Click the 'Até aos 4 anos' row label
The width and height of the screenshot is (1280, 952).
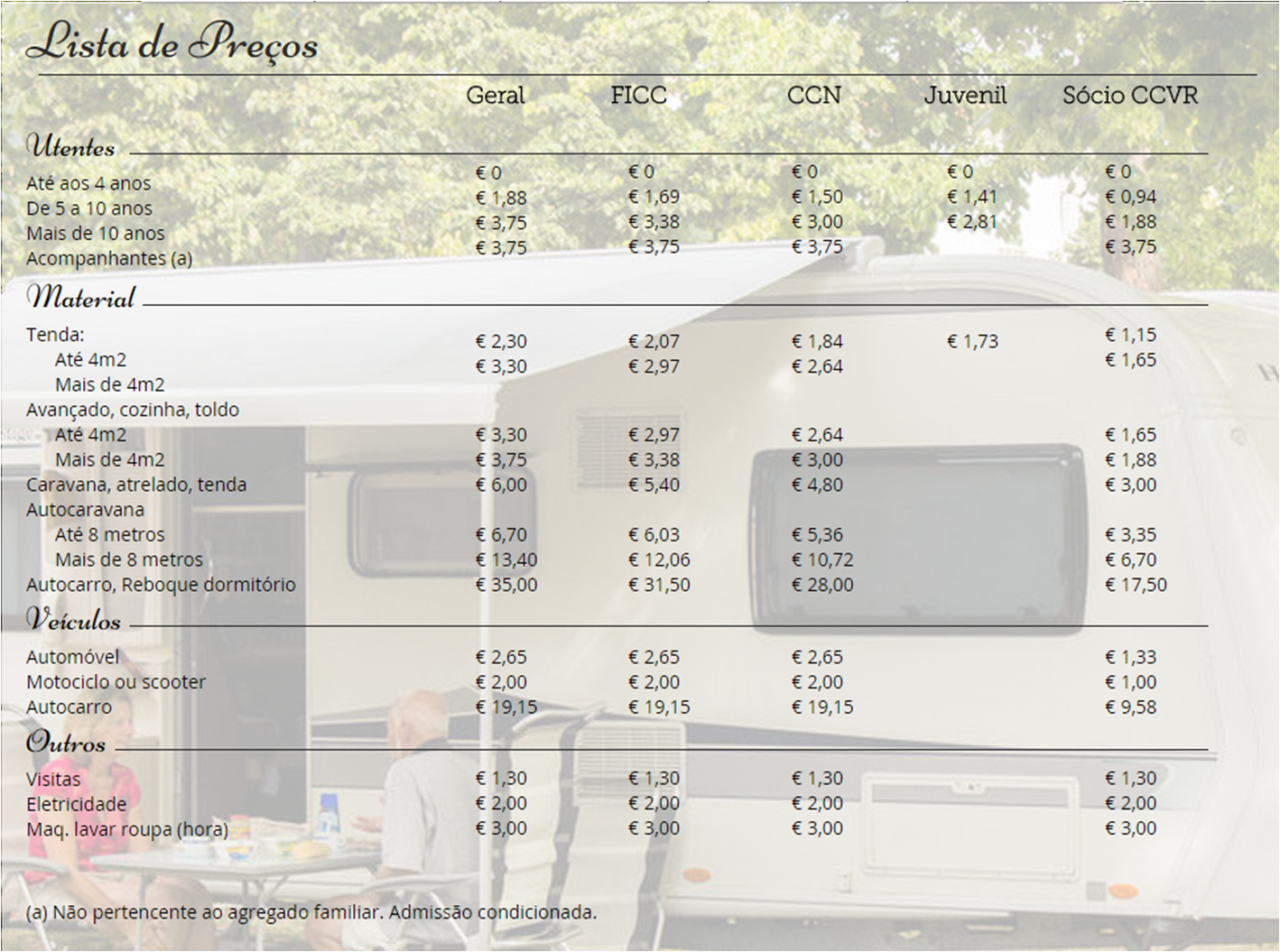tap(88, 183)
